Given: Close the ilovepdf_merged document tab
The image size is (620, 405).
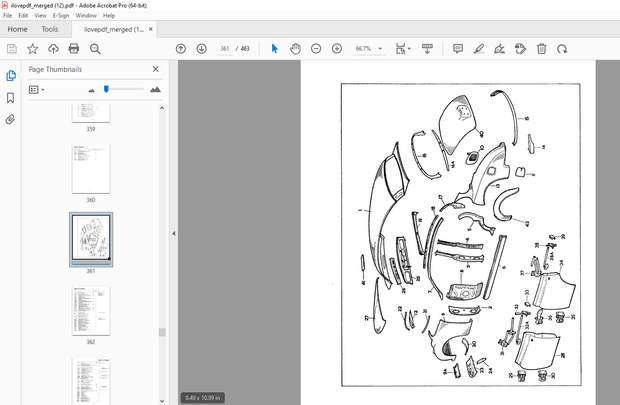Looking at the screenshot, I should (x=151, y=29).
